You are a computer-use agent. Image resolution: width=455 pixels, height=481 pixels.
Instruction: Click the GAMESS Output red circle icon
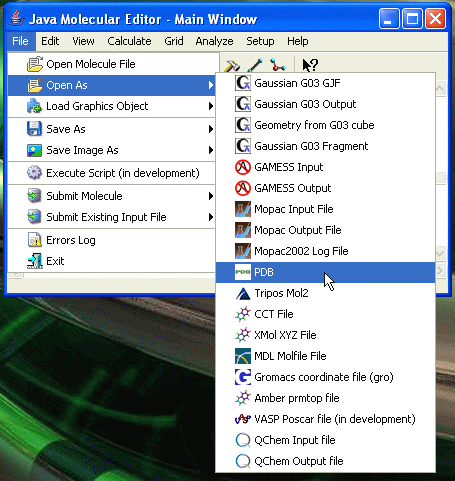point(243,188)
